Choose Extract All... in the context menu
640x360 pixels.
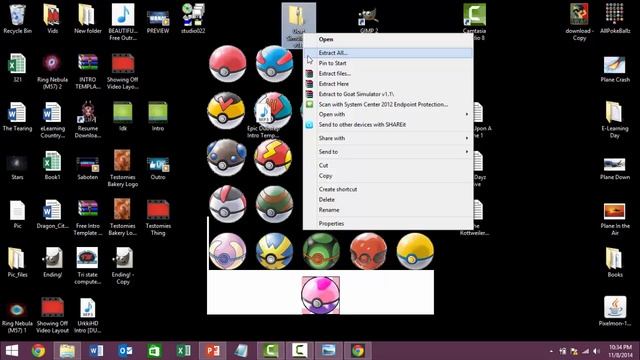[x=388, y=53]
